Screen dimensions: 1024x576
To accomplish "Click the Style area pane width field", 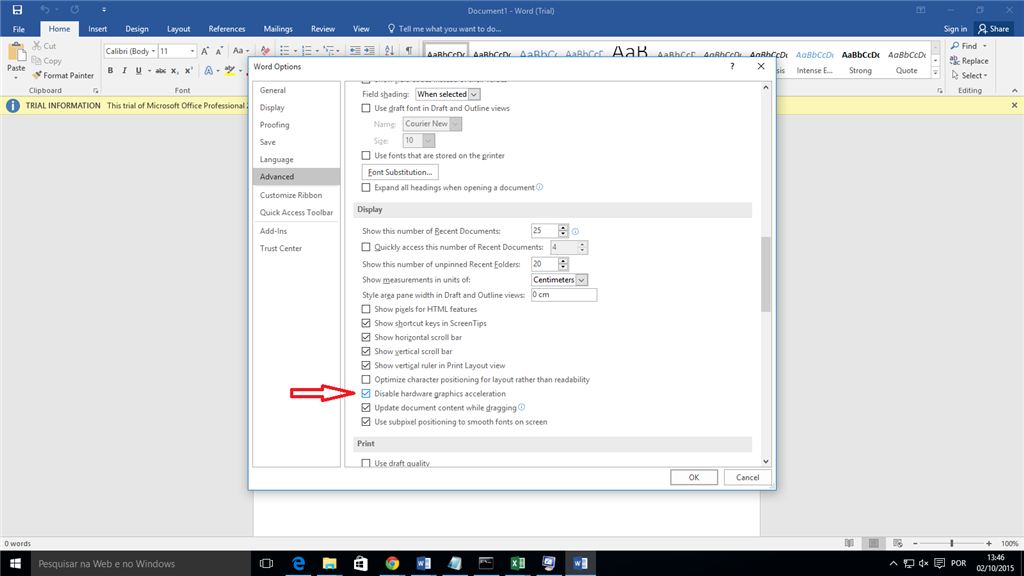I will [x=564, y=295].
